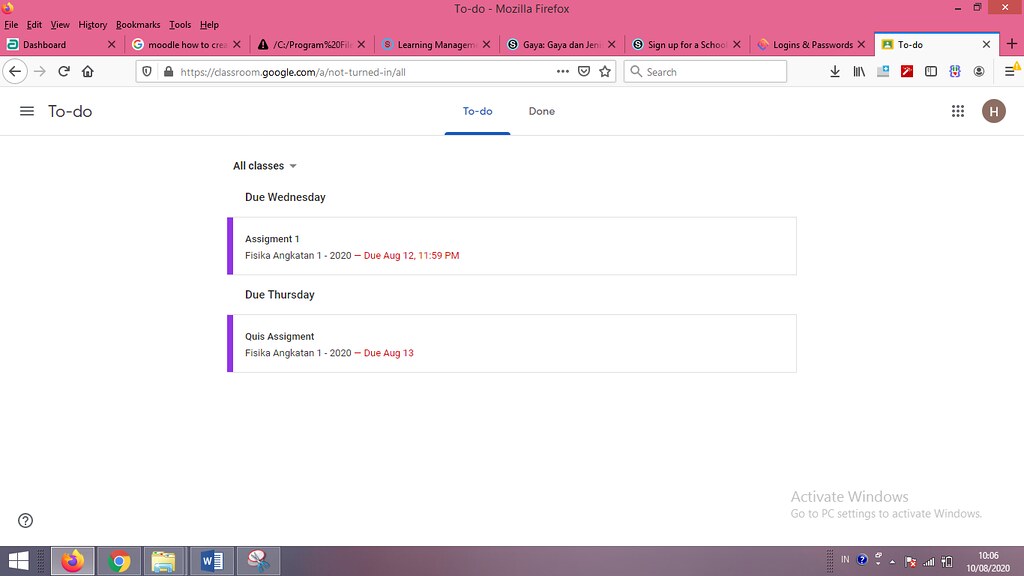Open the Quis Assigment task
Image resolution: width=1024 pixels, height=576 pixels.
[511, 344]
